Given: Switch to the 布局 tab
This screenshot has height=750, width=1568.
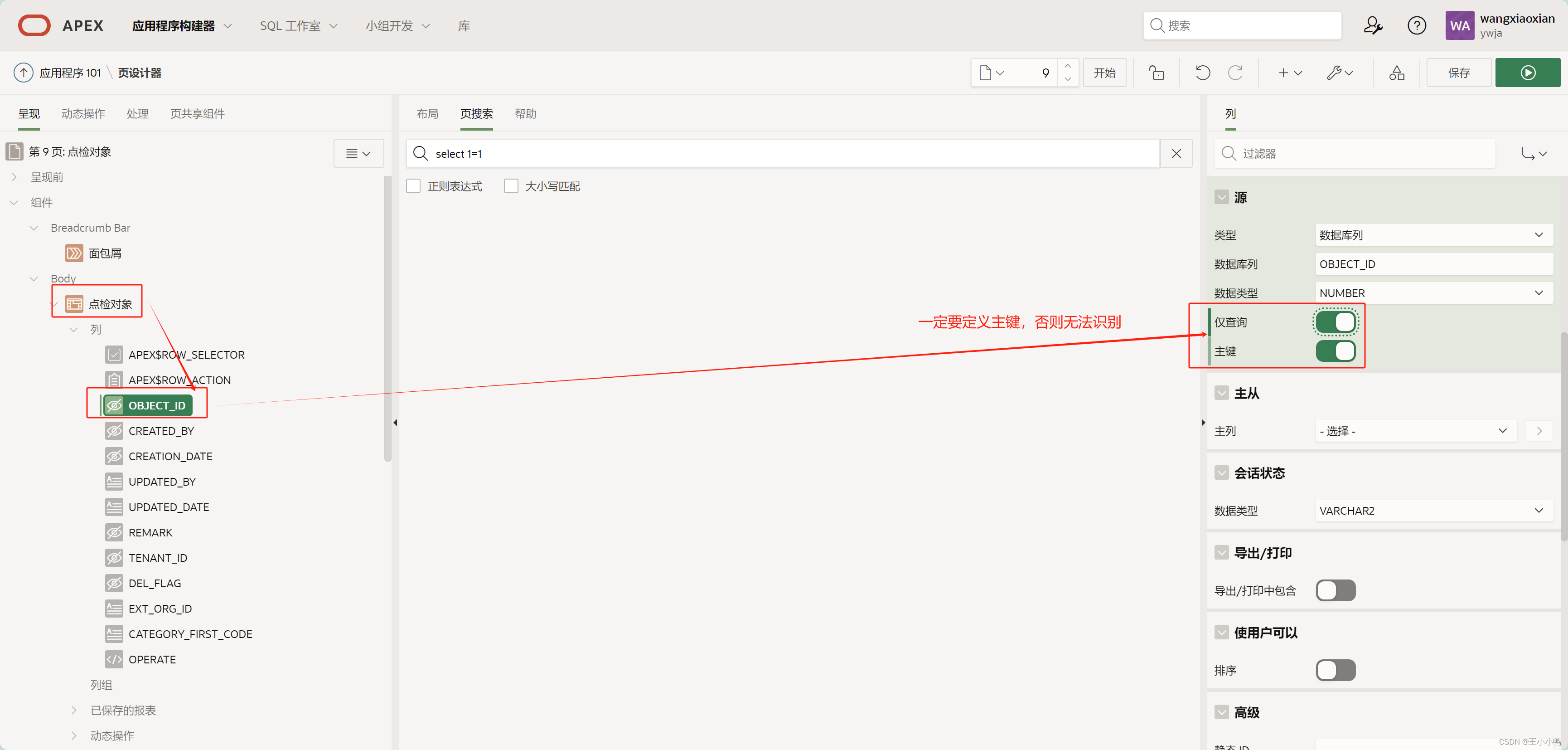Looking at the screenshot, I should [x=427, y=113].
